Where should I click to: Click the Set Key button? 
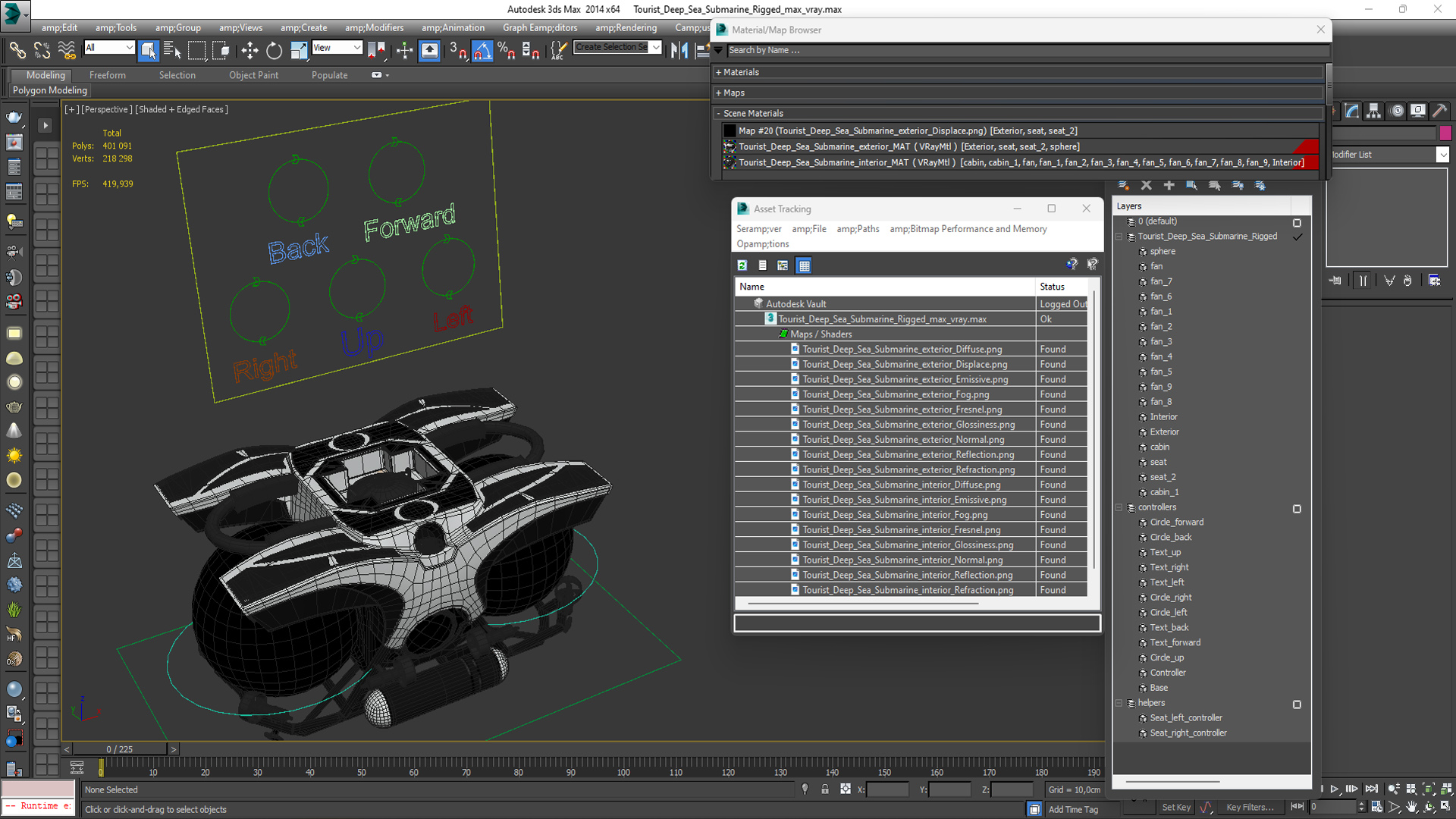point(1176,807)
